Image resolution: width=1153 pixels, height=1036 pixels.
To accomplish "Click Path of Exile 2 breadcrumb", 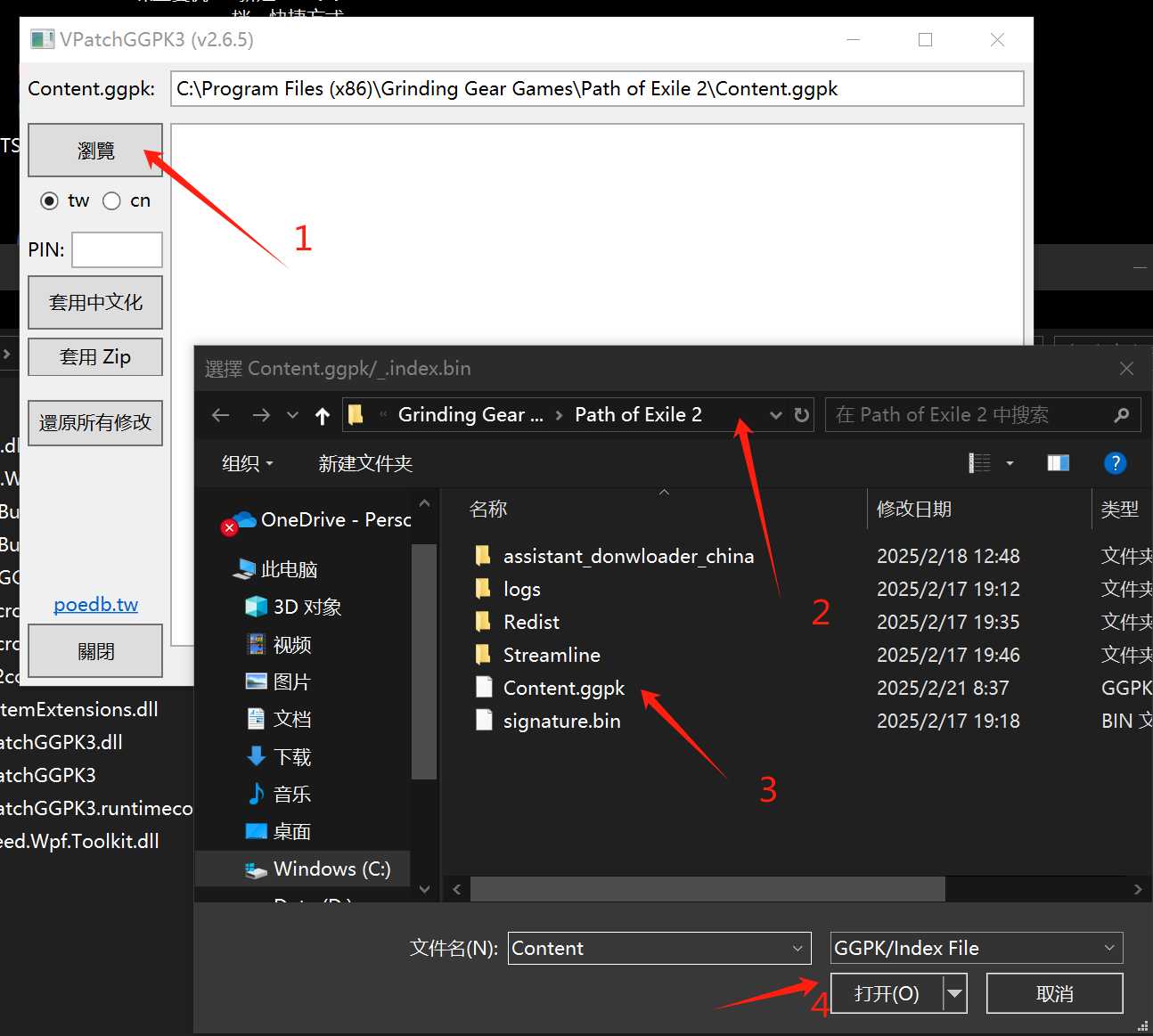I will tap(638, 415).
